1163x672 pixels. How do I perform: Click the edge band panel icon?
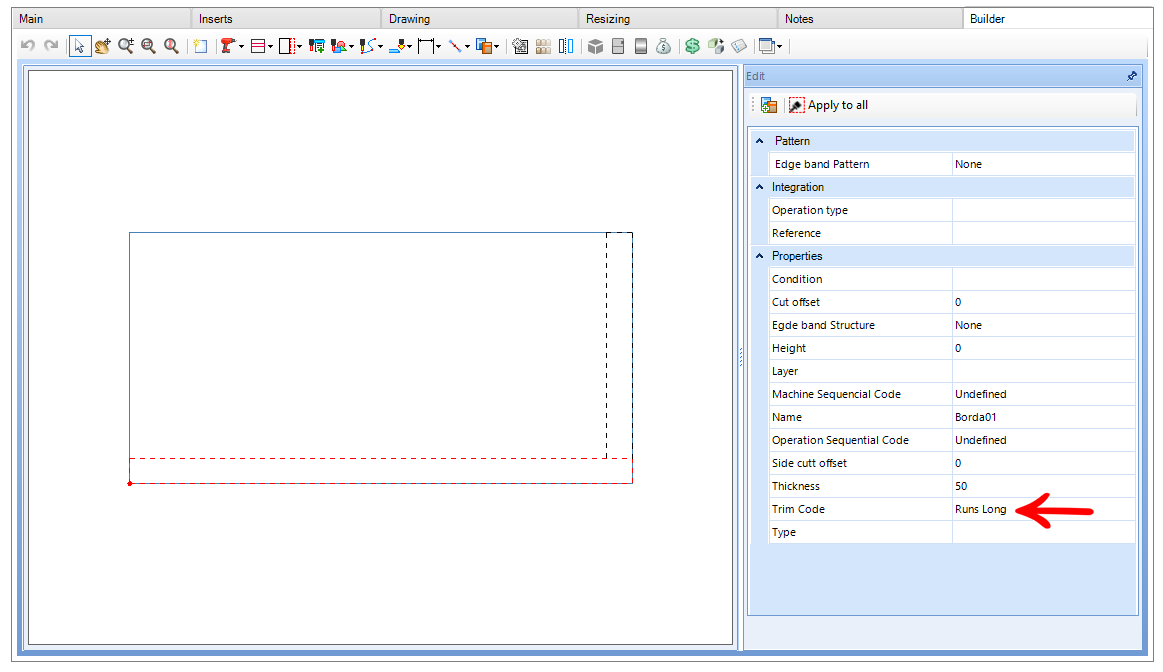click(286, 46)
